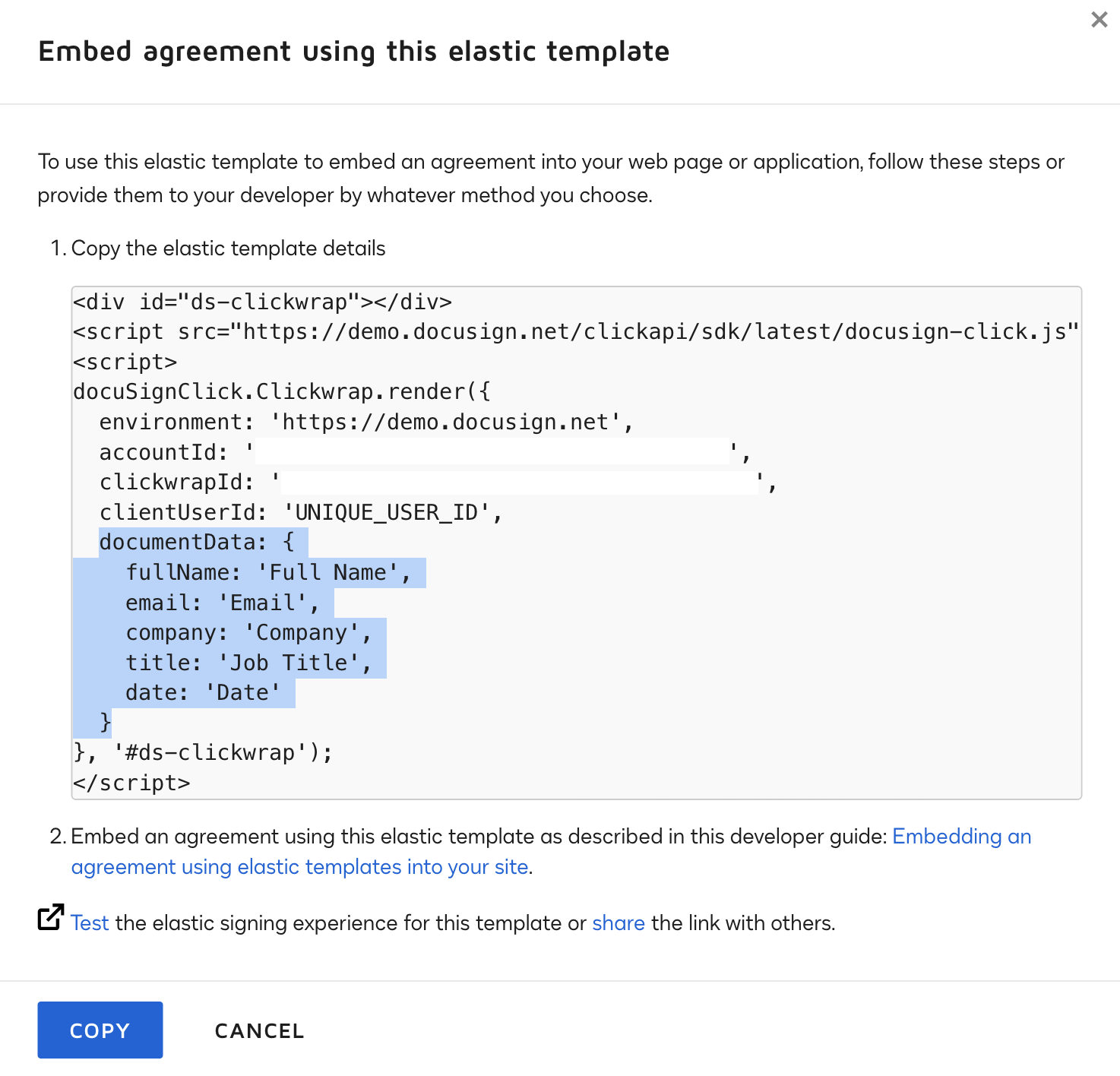Open the share link
Image resolution: width=1120 pixels, height=1076 pixels.
pyautogui.click(x=618, y=923)
